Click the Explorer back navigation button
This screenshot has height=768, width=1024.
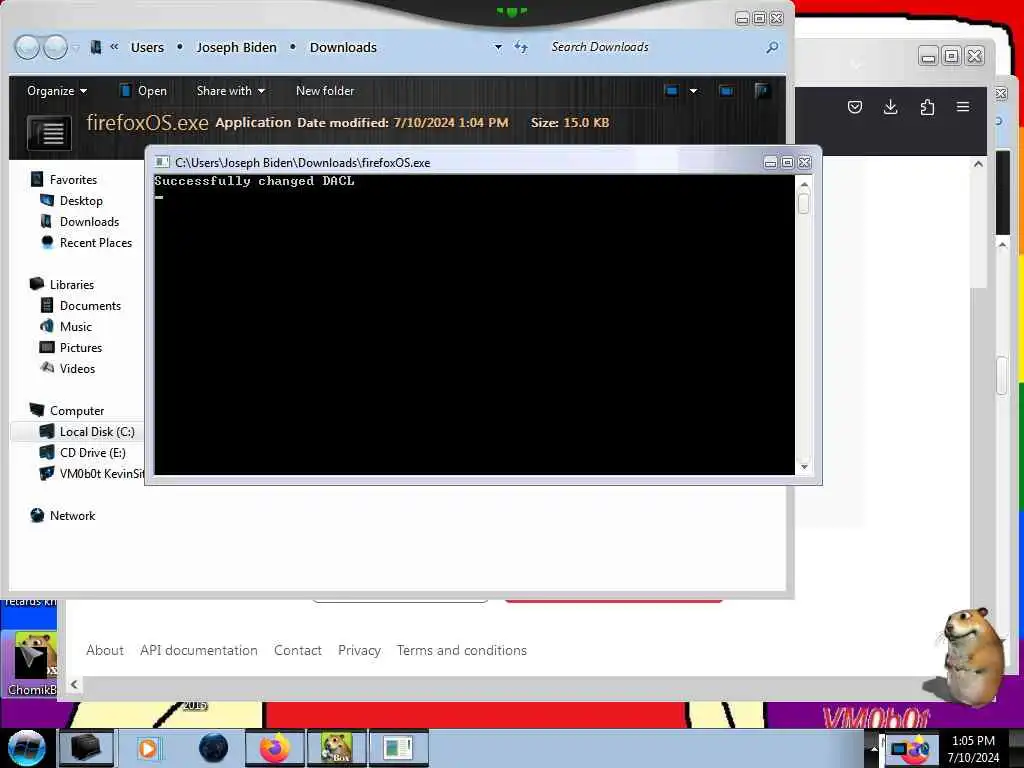click(27, 47)
